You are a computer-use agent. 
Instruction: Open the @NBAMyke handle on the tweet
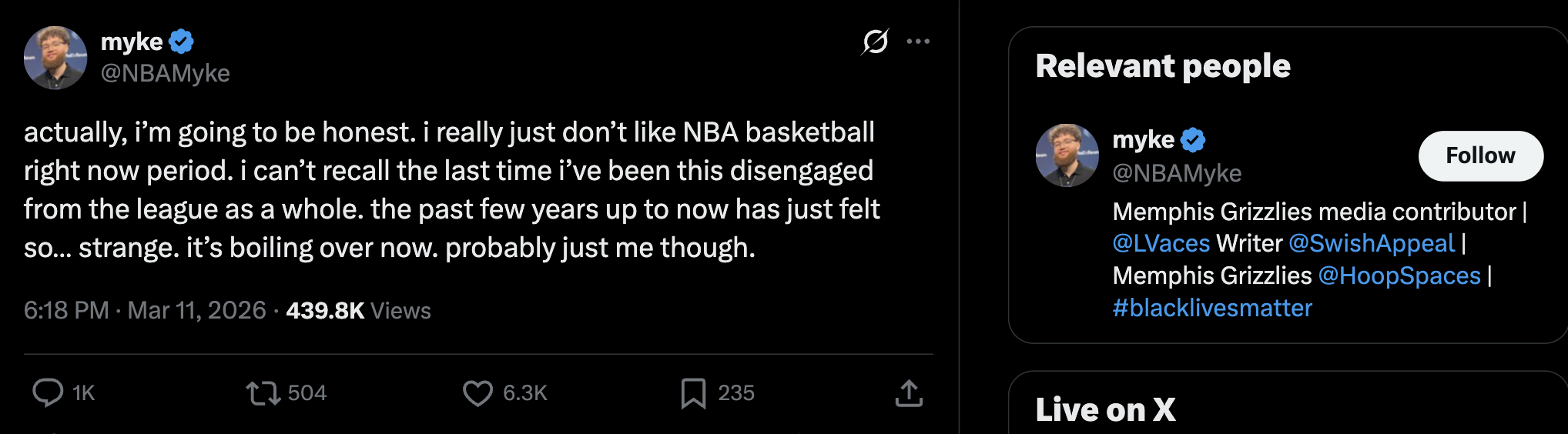coord(165,73)
